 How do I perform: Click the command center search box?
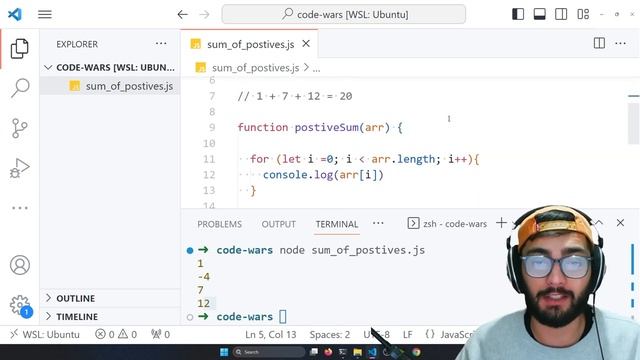pos(344,14)
